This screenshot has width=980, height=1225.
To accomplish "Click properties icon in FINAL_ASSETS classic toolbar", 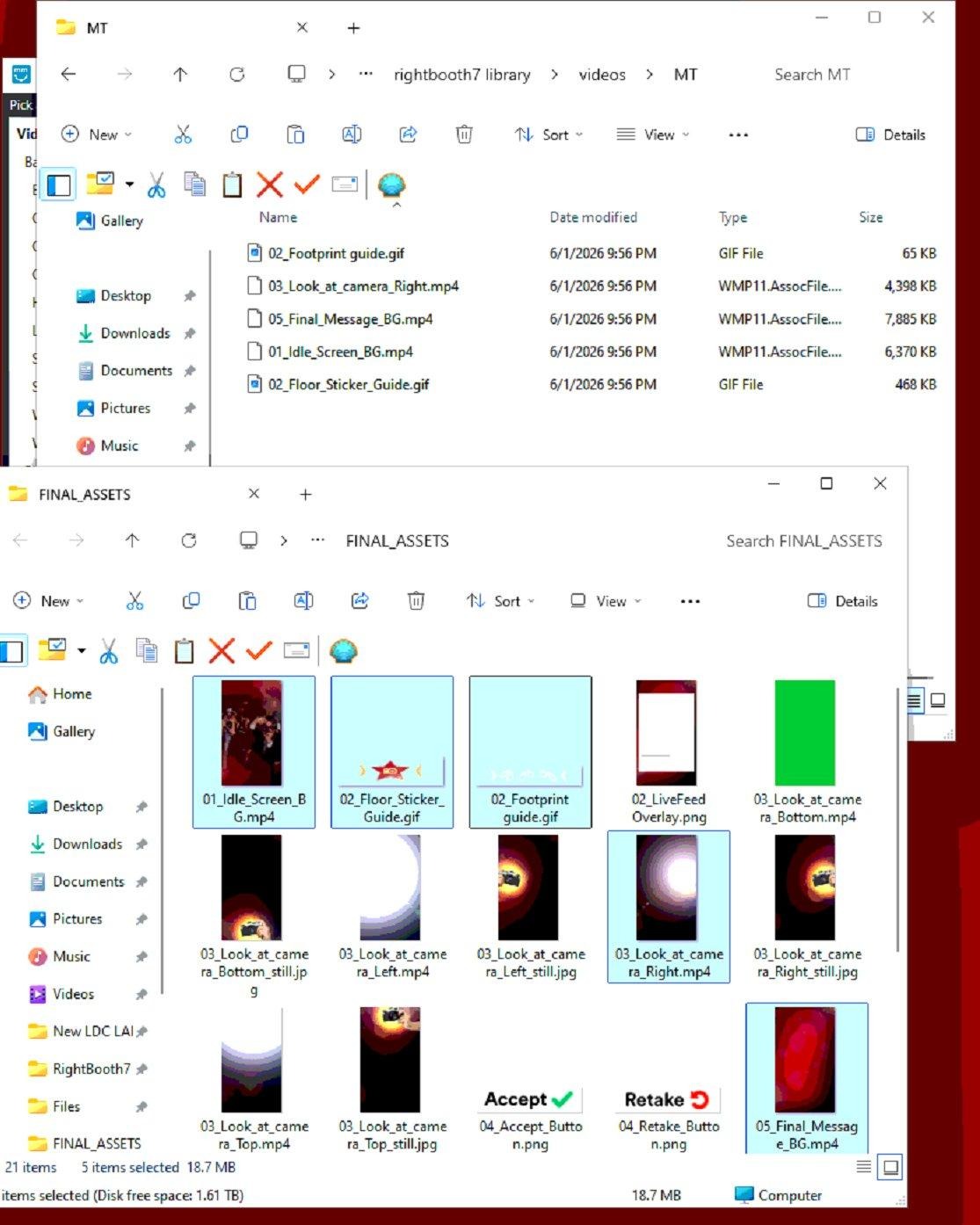I will pos(296,651).
